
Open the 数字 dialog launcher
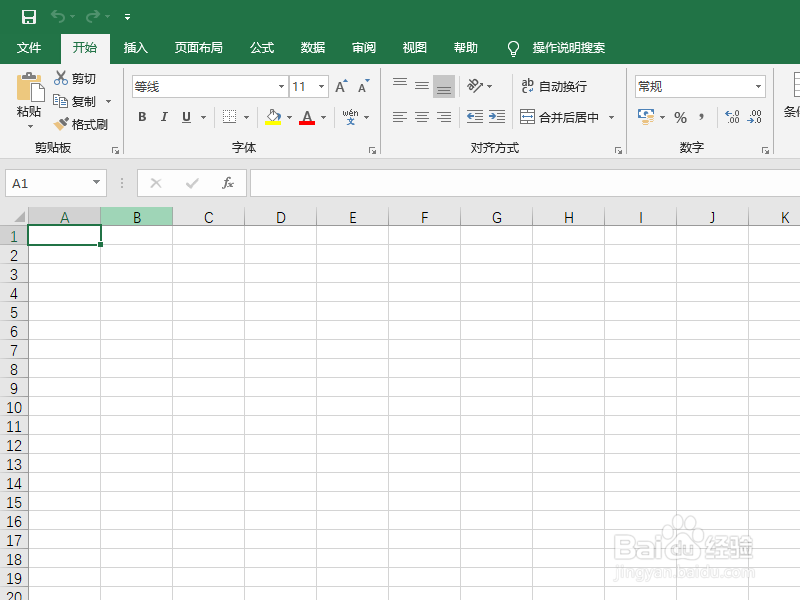765,151
